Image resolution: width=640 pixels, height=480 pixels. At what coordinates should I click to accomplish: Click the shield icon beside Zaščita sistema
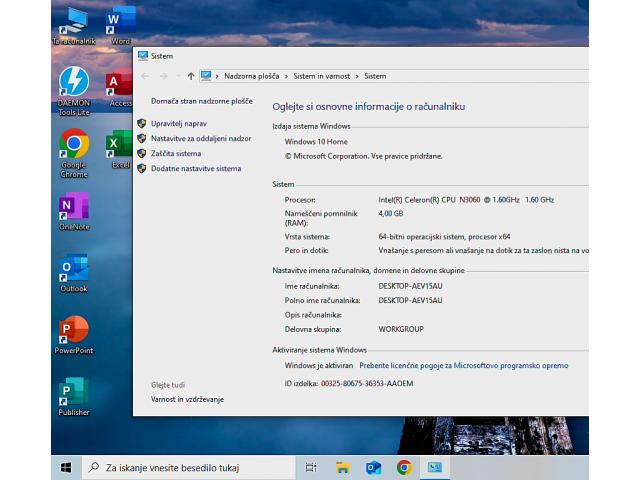(x=142, y=153)
